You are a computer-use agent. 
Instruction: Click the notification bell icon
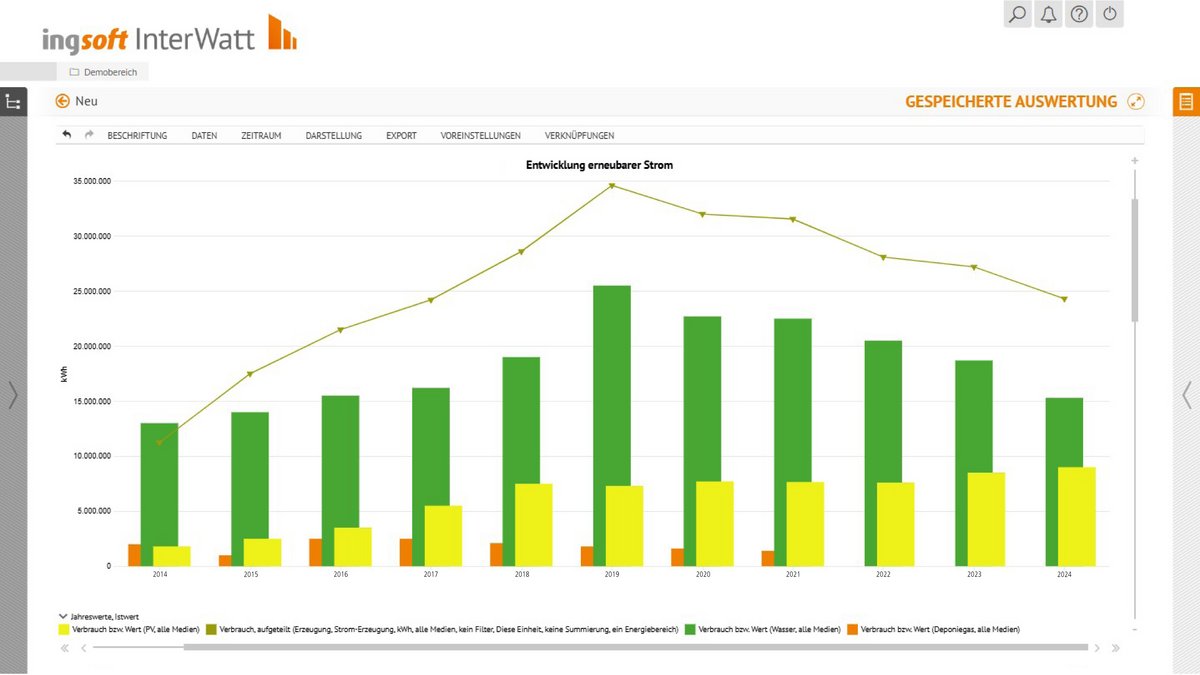click(1048, 14)
